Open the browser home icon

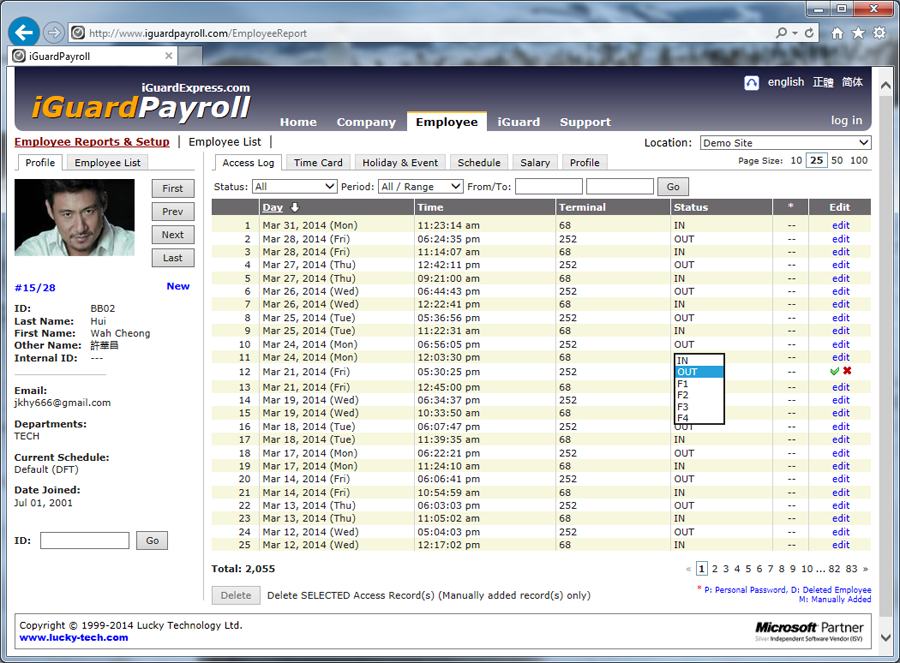[x=837, y=33]
